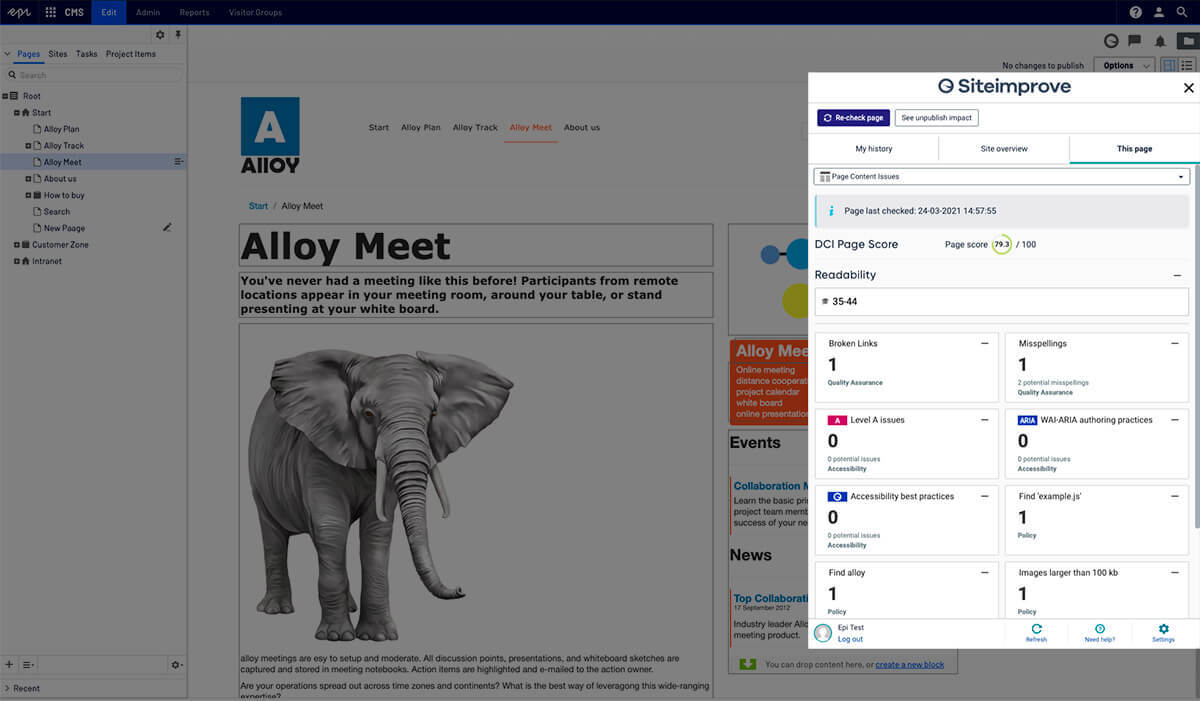
Task: Select Alloy Plan in the page tree
Action: pyautogui.click(x=61, y=129)
